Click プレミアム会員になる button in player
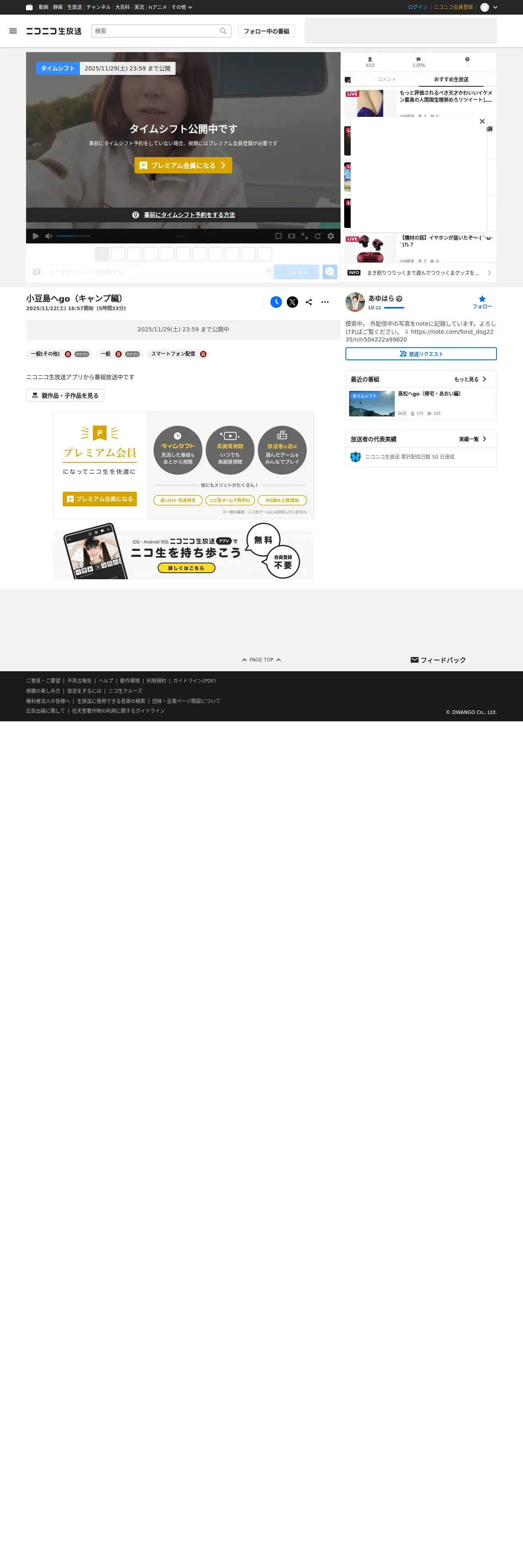This screenshot has width=523, height=1568. click(x=183, y=166)
